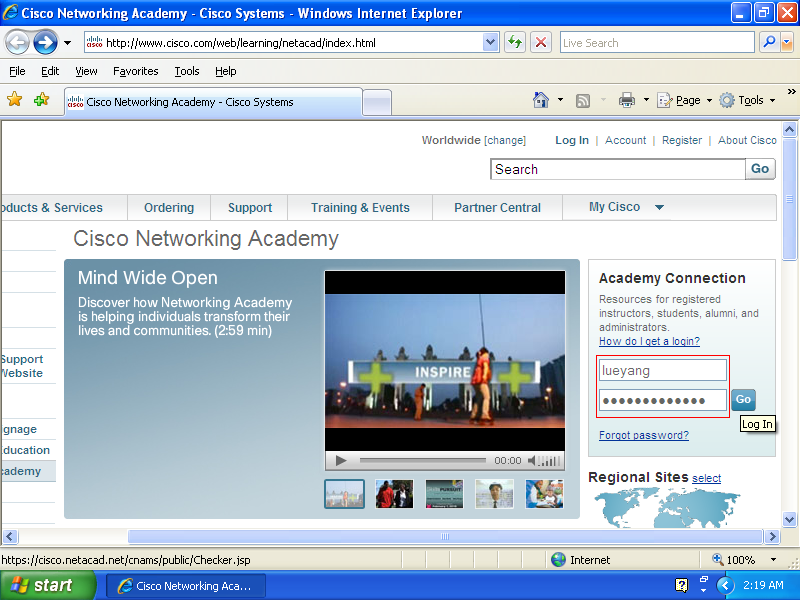Click the Regional Sites select link
This screenshot has height=600, width=800.
[706, 479]
